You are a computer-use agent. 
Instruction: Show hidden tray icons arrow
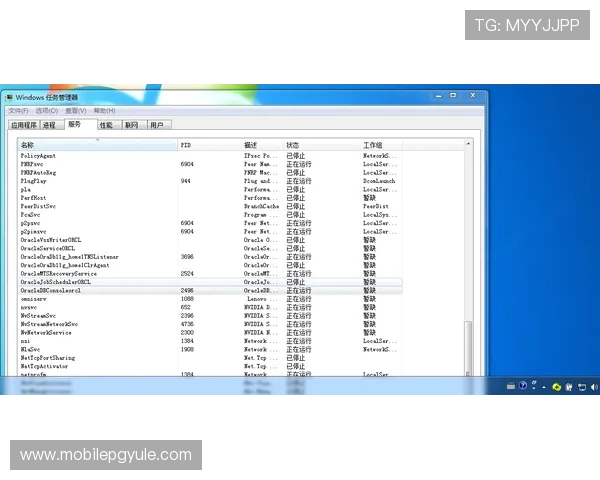[544, 387]
